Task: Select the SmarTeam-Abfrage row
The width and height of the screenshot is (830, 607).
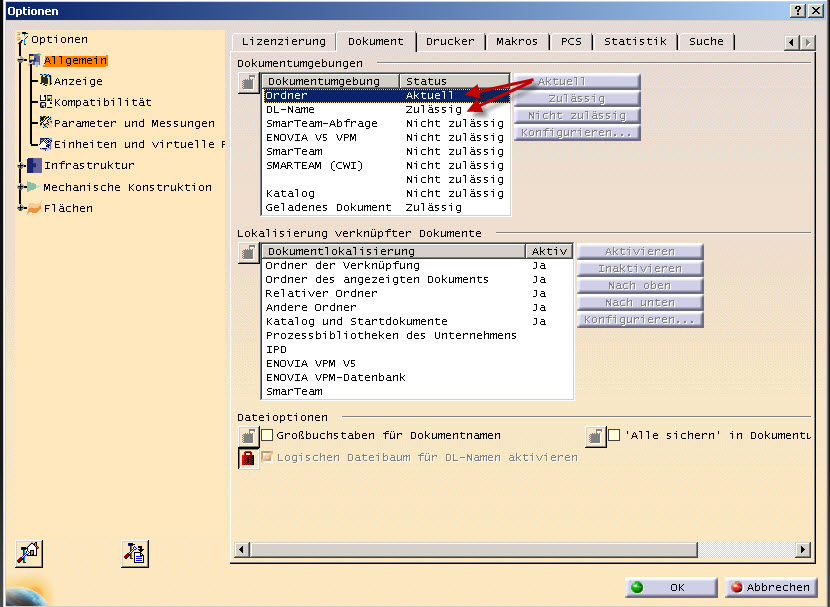Action: (x=386, y=123)
